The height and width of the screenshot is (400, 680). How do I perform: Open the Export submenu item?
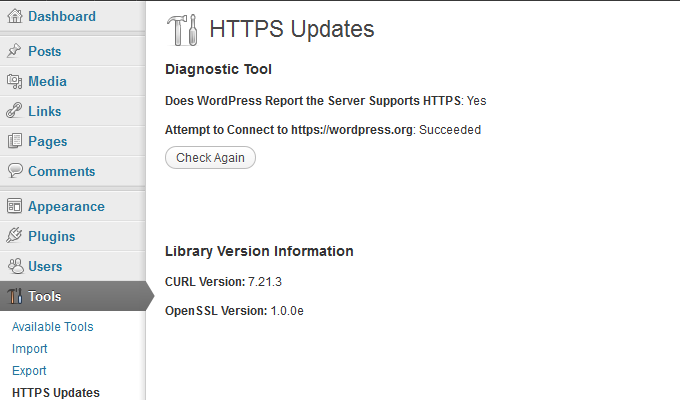[29, 370]
